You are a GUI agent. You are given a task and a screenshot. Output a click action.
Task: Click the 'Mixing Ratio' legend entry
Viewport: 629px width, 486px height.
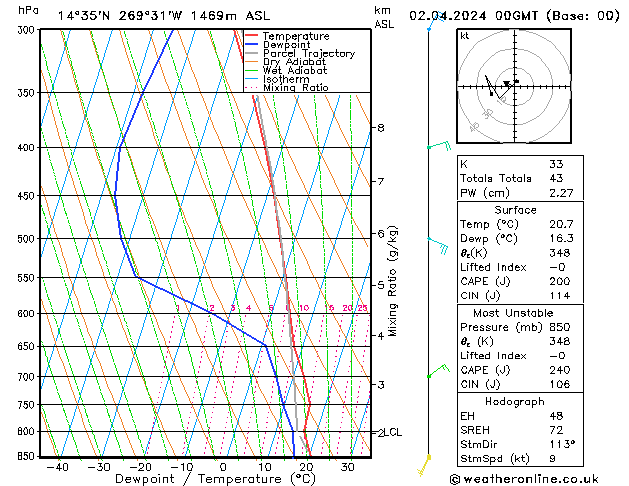click(x=296, y=87)
